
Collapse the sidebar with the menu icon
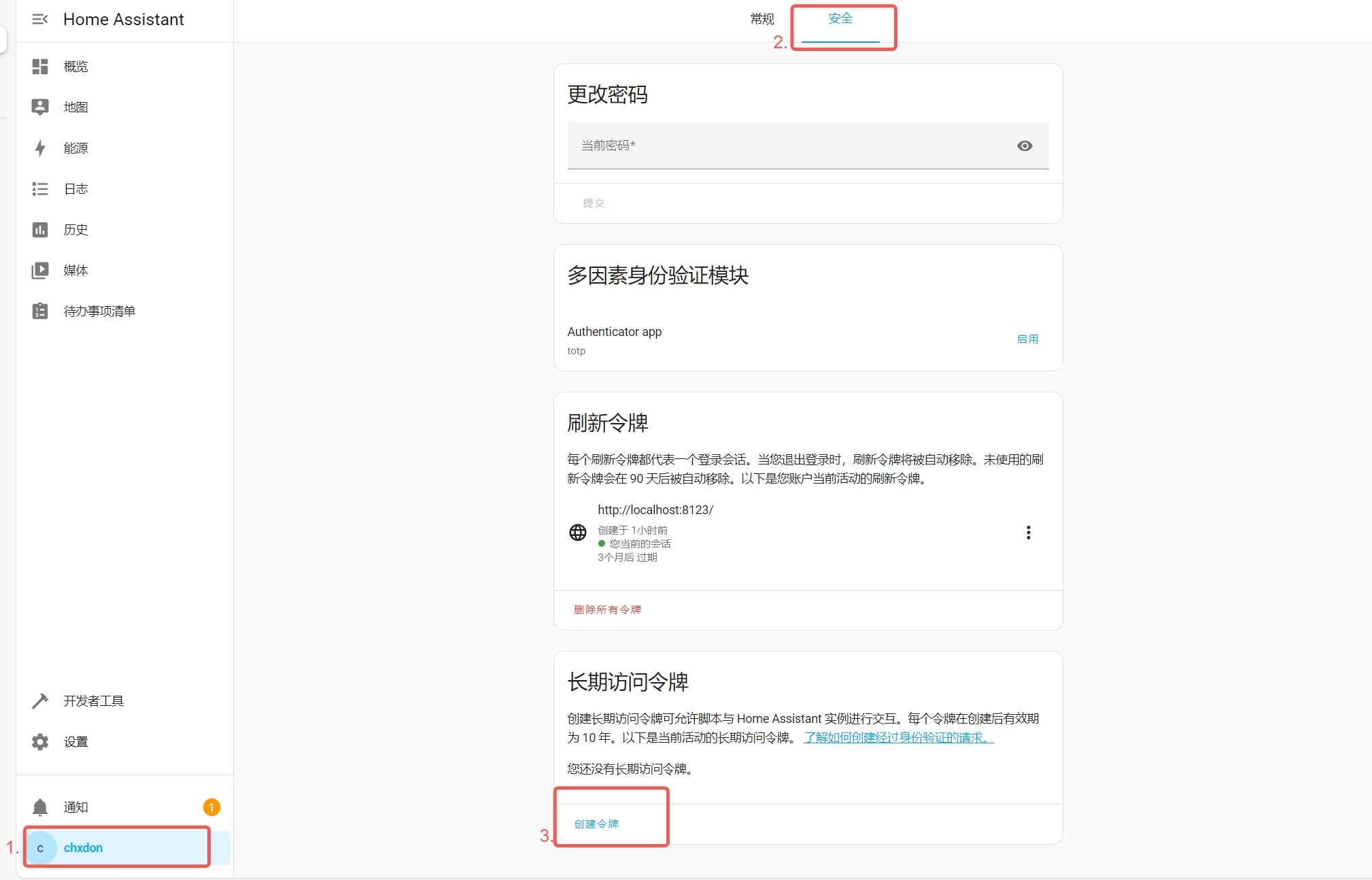39,20
